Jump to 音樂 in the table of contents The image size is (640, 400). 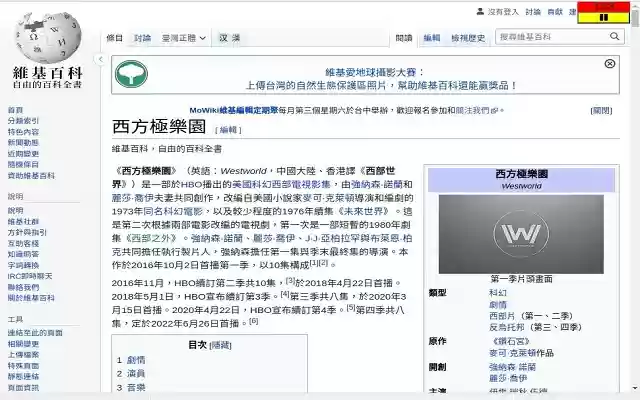tap(136, 387)
